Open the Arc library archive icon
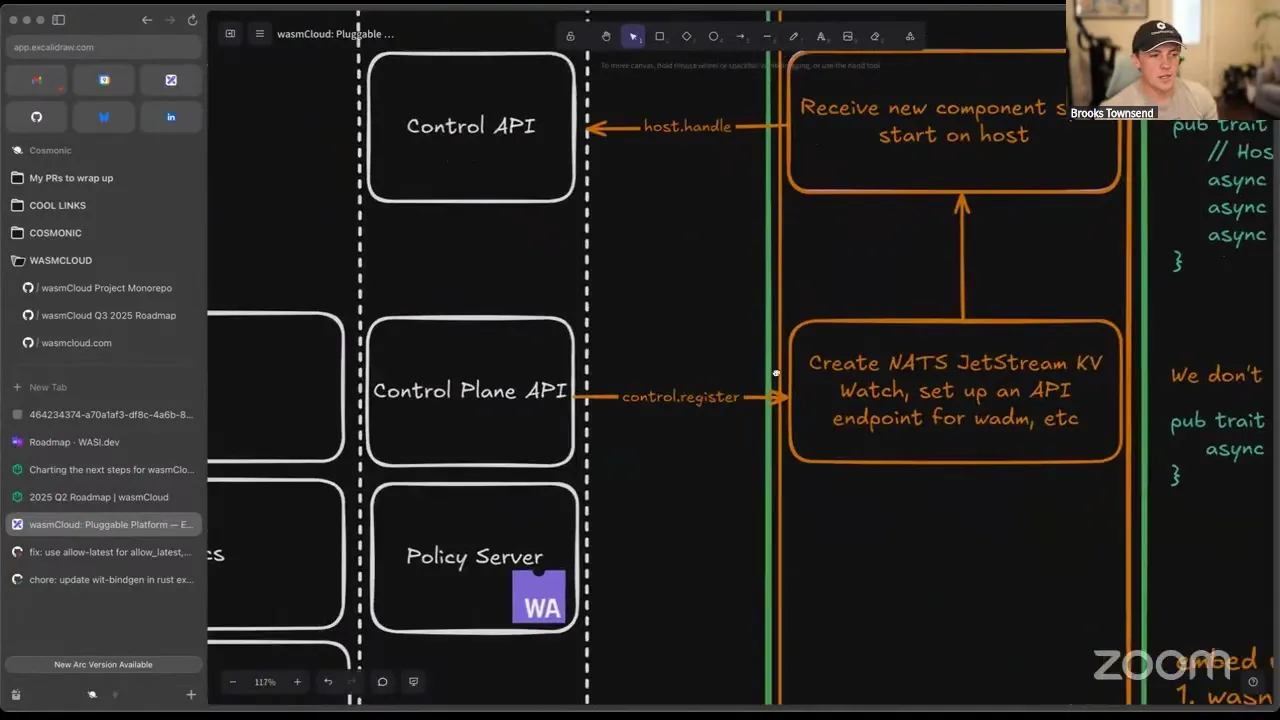Image resolution: width=1280 pixels, height=720 pixels. click(16, 694)
